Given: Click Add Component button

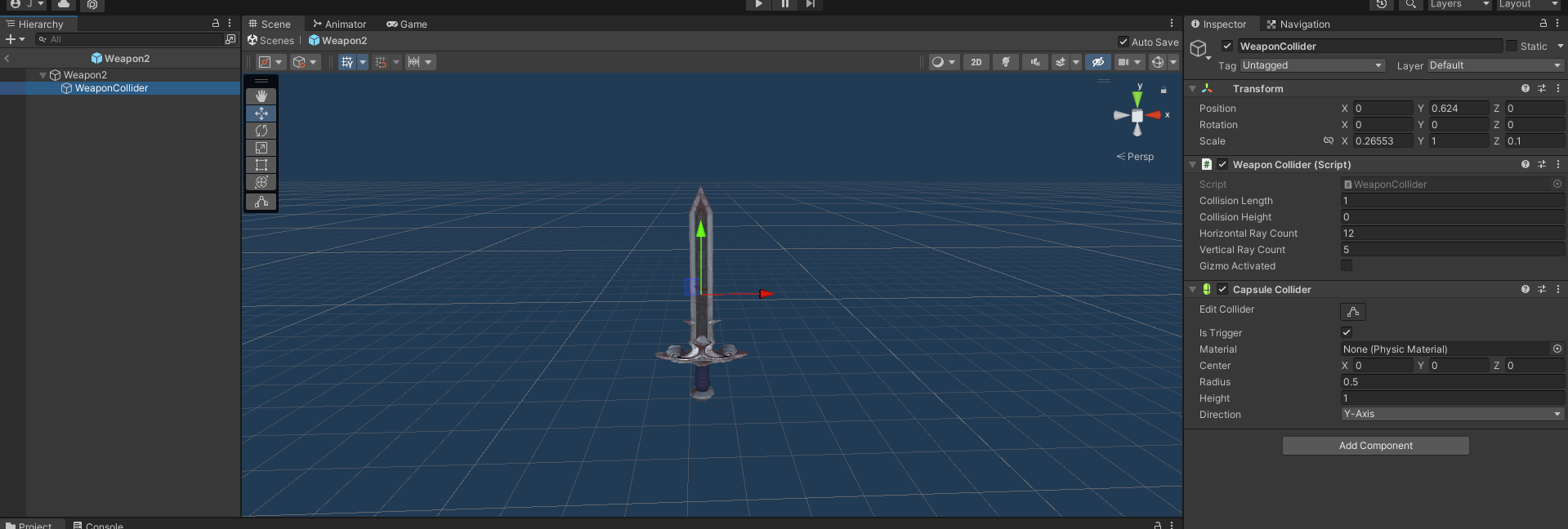Looking at the screenshot, I should tap(1376, 446).
